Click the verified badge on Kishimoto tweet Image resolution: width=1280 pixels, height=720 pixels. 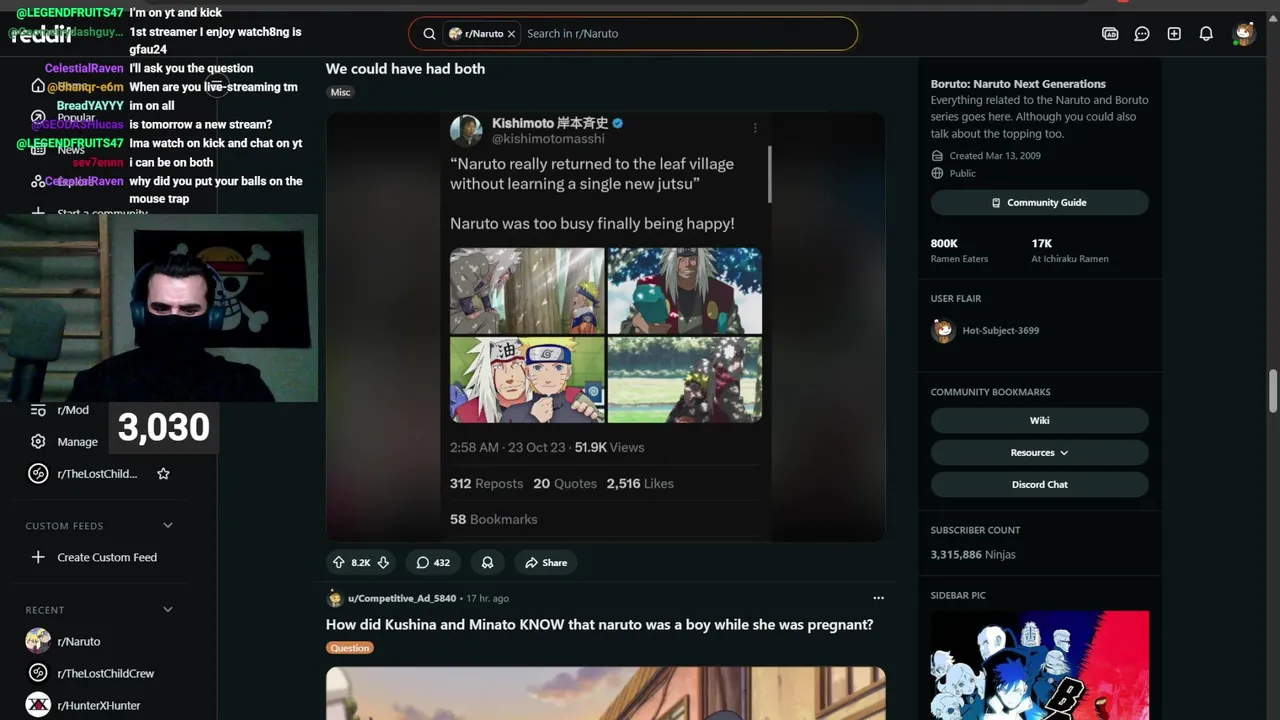pos(617,124)
